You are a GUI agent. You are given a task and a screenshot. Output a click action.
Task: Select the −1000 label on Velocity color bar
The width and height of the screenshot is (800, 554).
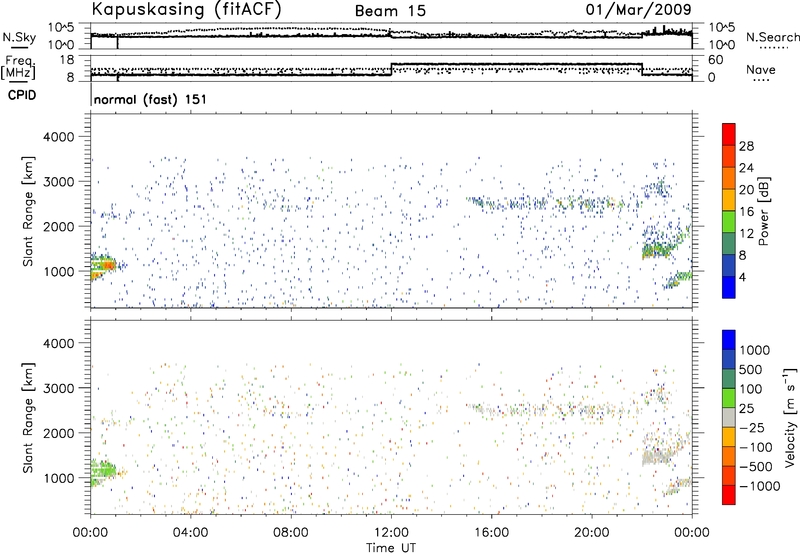[760, 486]
